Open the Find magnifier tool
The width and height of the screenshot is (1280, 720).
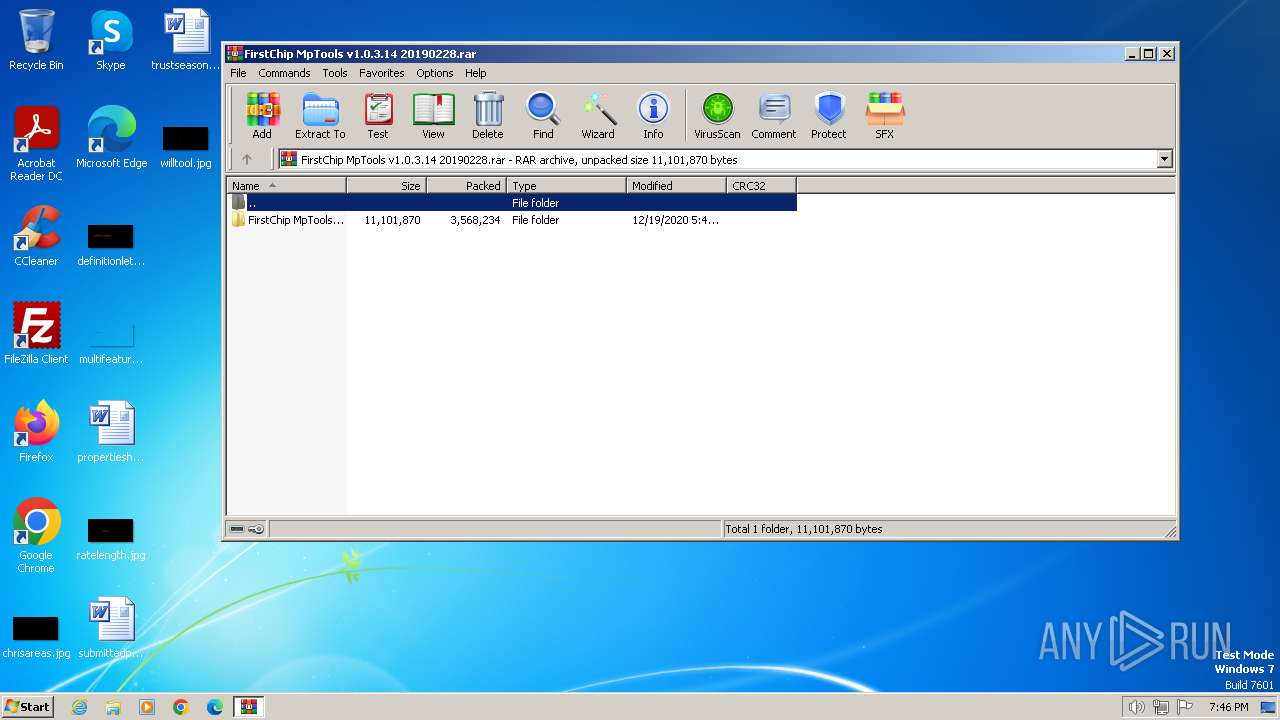click(x=543, y=115)
